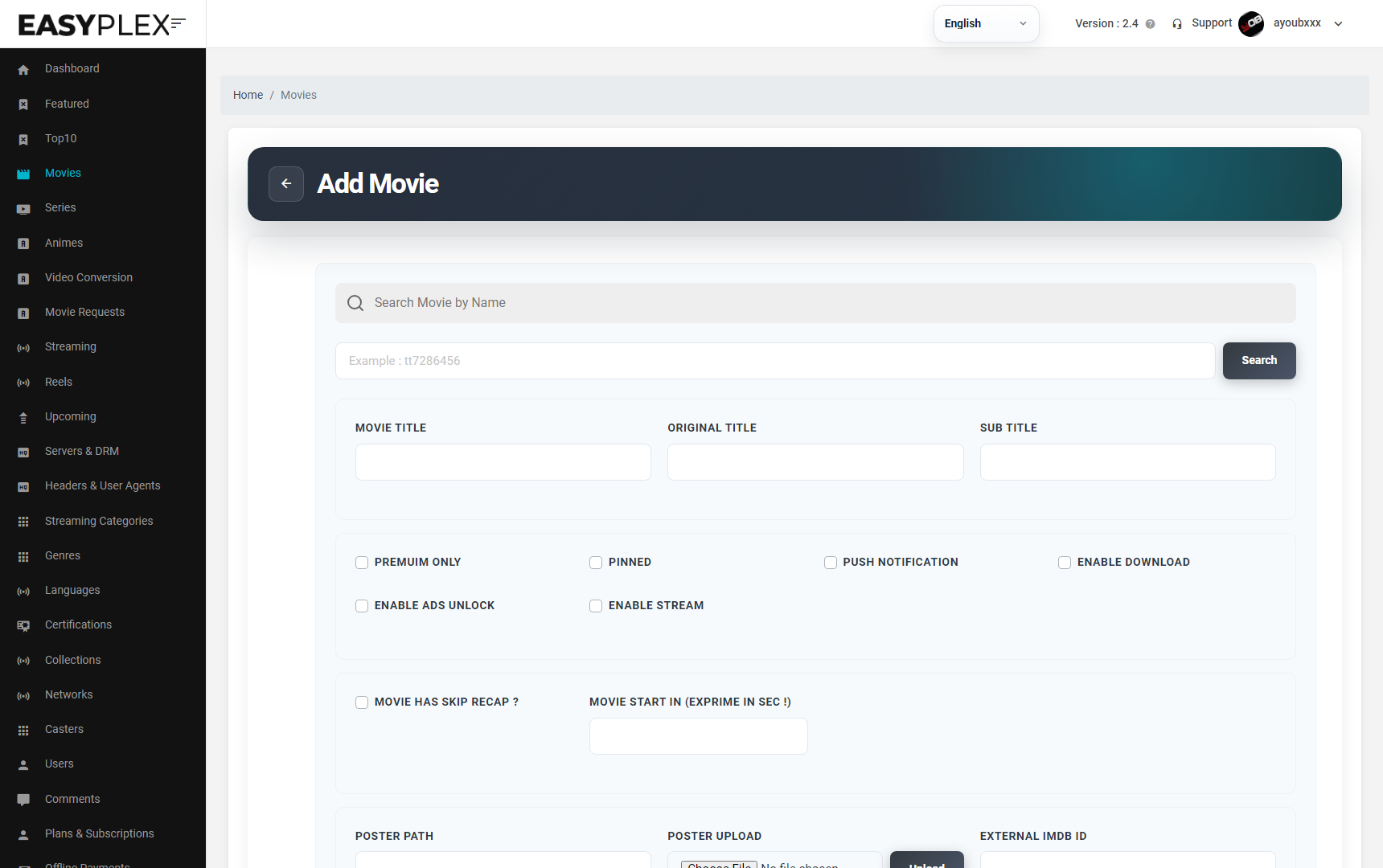
Task: Go to Video Conversion section
Action: tap(88, 277)
